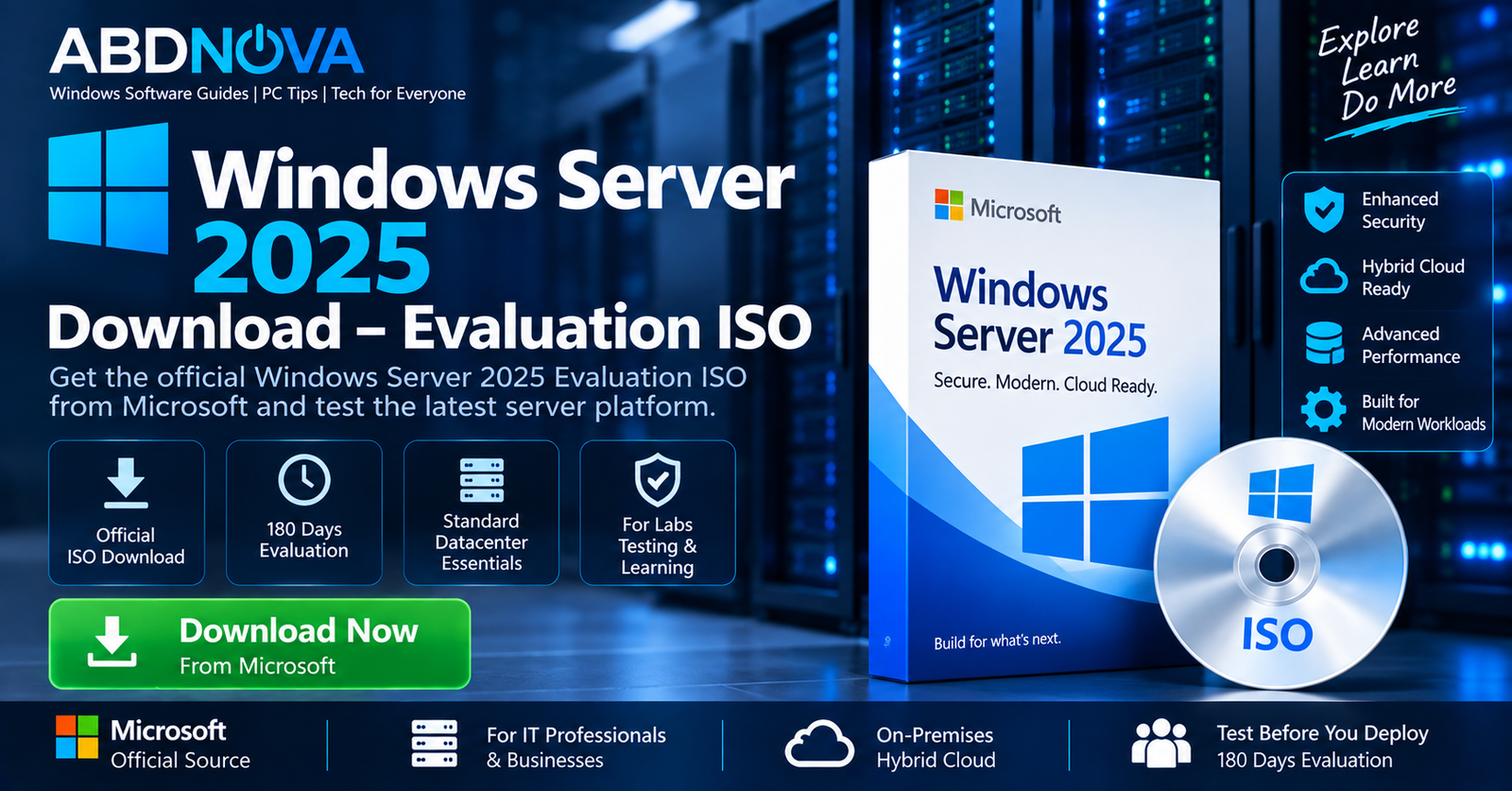This screenshot has height=791, width=1512.
Task: Click the Official ISO Download arrow icon
Action: 126,483
